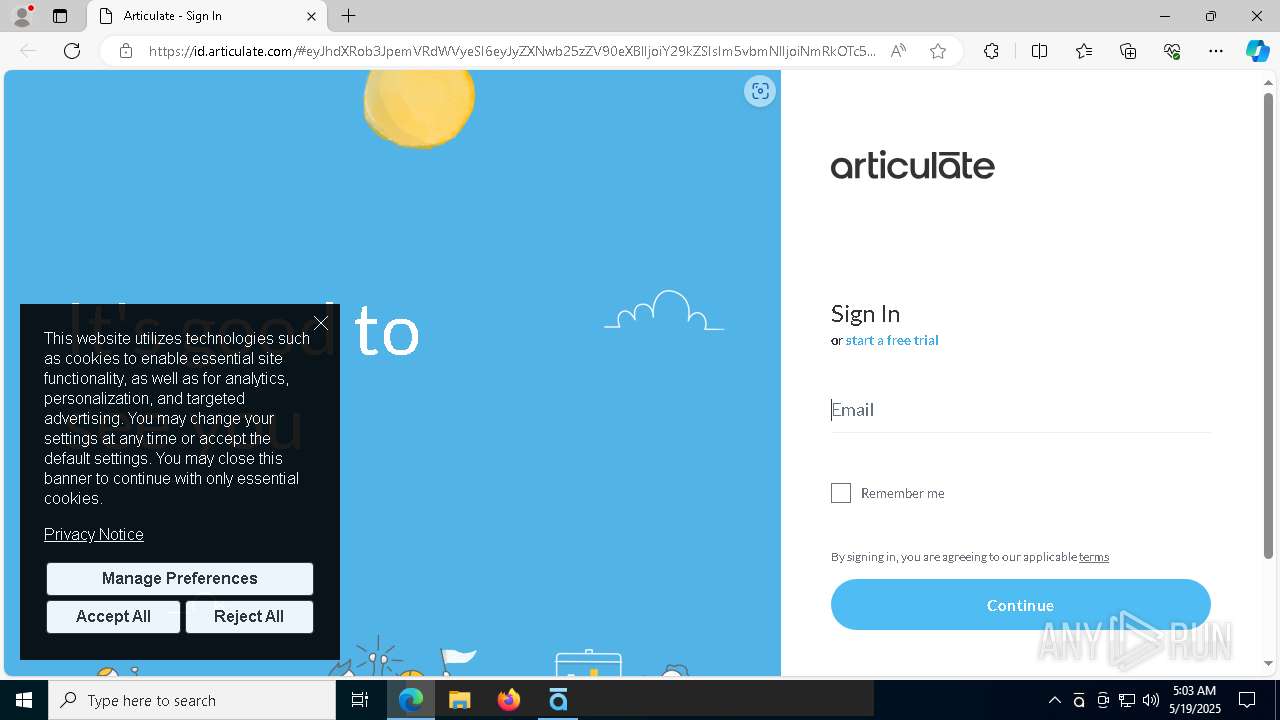Open Task View on the taskbar
Screen dimensions: 1280x720
point(360,700)
